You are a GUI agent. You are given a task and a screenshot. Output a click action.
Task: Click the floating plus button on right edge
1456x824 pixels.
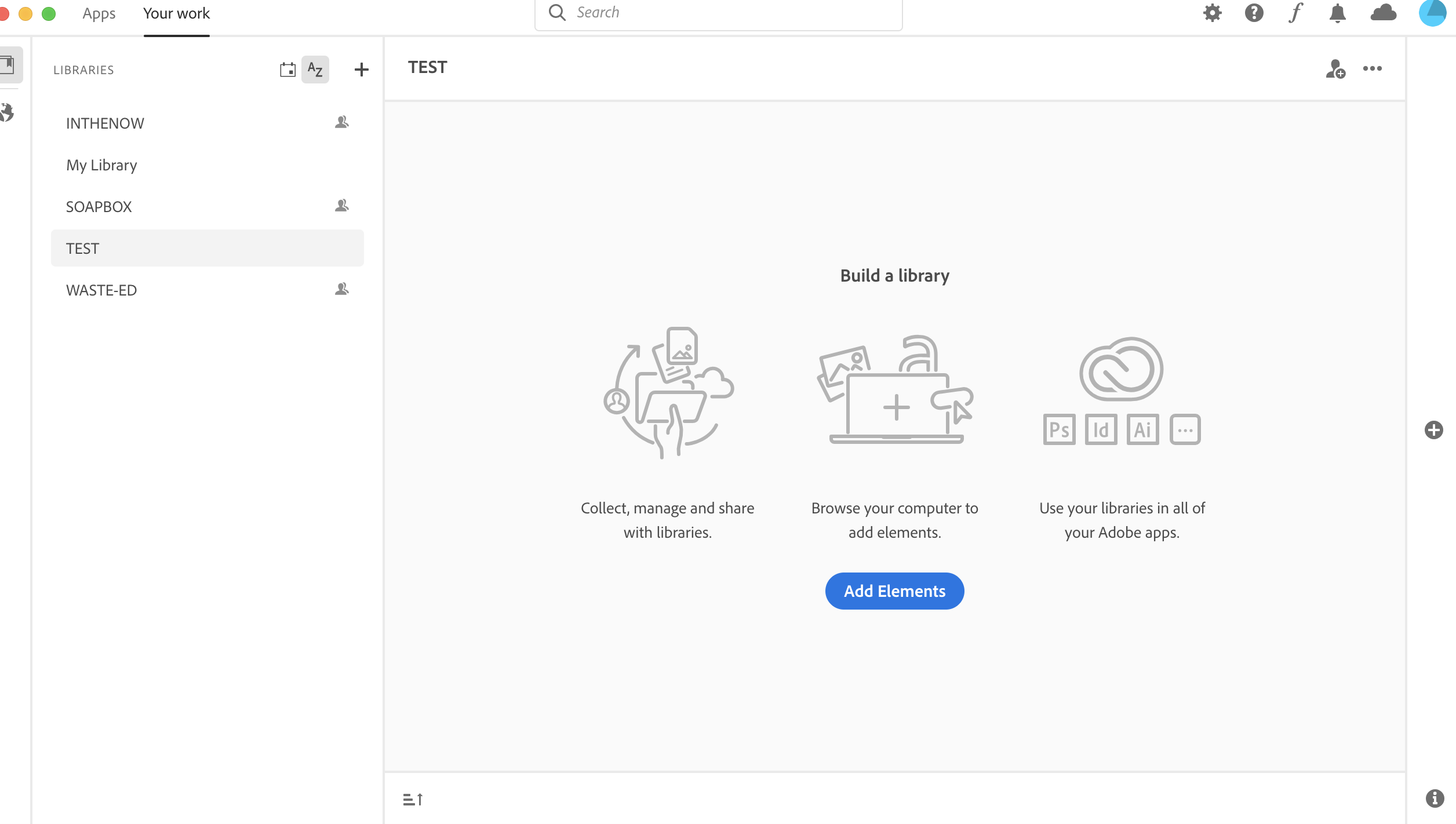[x=1435, y=429]
